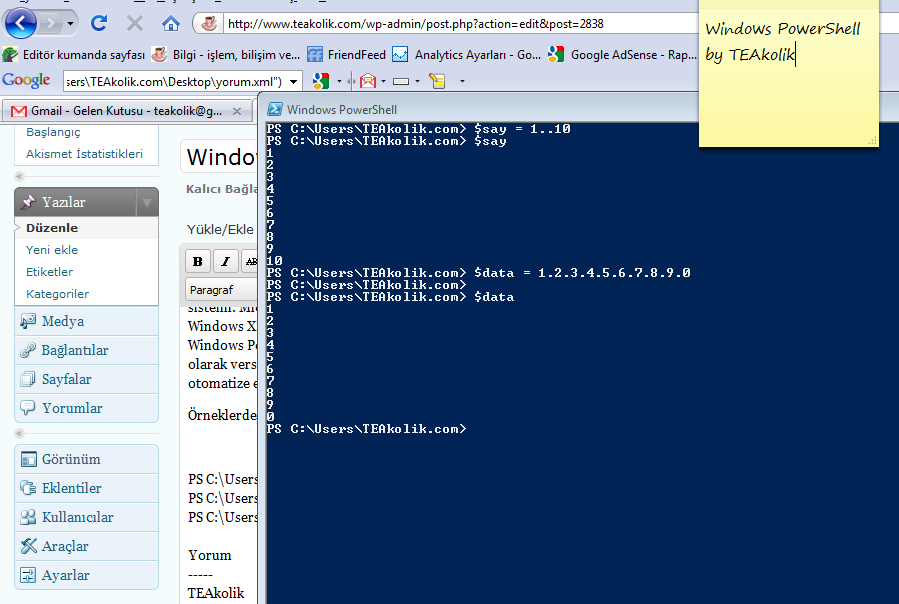Click the Medya menu icon
The height and width of the screenshot is (604, 899).
coord(28,321)
